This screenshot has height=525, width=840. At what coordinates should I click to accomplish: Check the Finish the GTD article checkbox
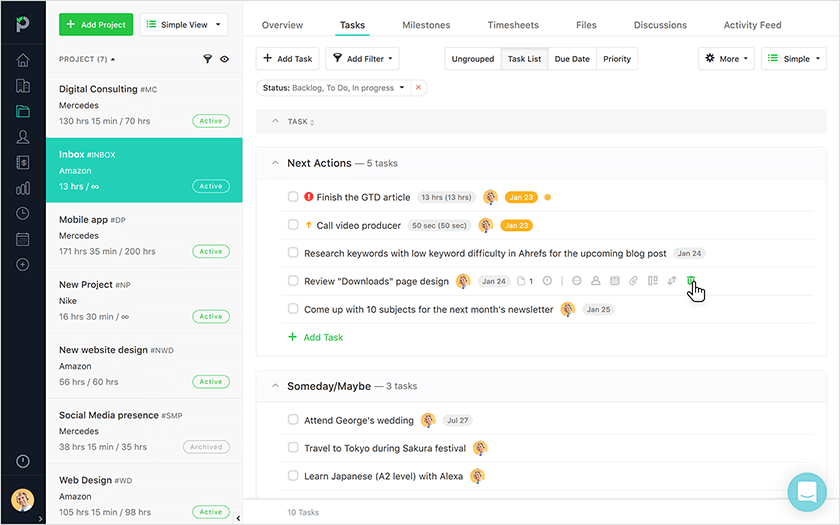(293, 197)
